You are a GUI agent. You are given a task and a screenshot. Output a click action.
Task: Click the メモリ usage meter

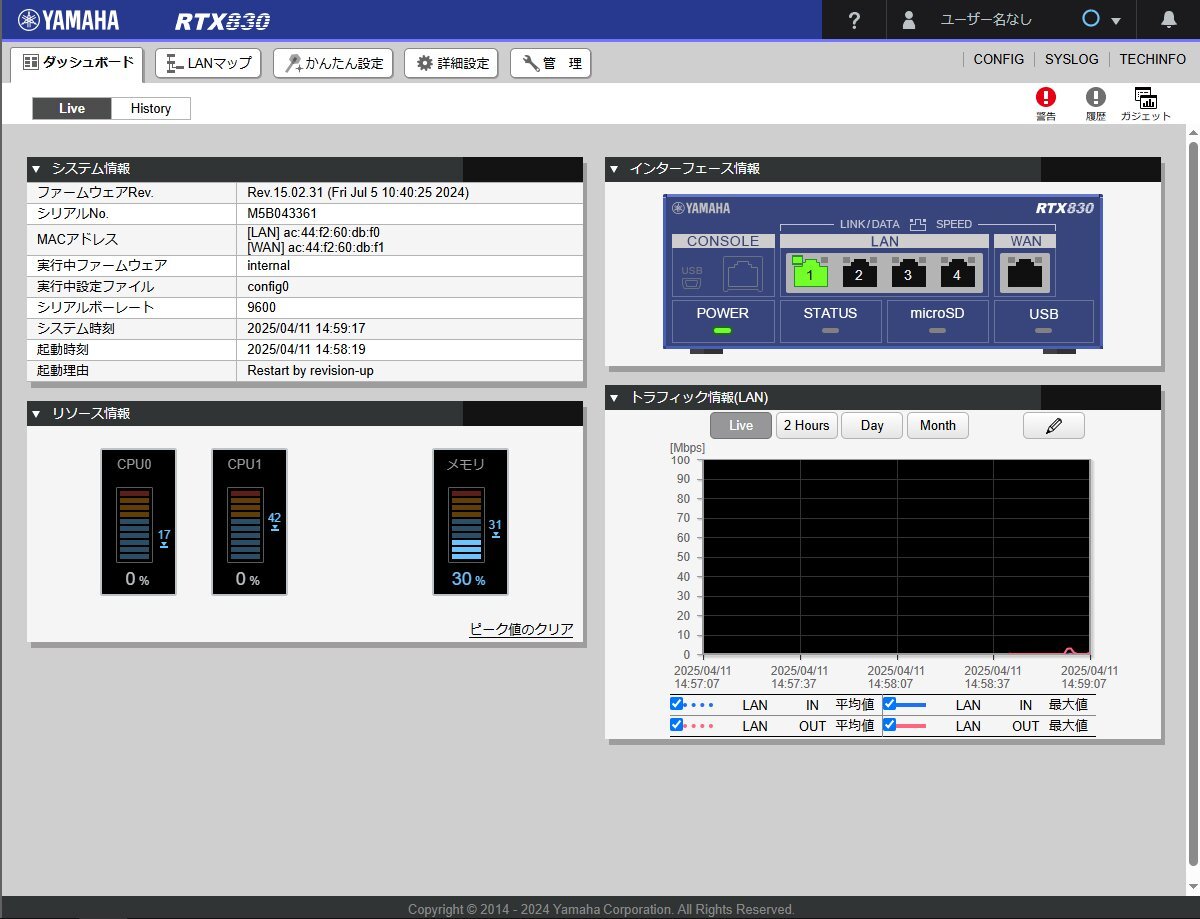[470, 521]
